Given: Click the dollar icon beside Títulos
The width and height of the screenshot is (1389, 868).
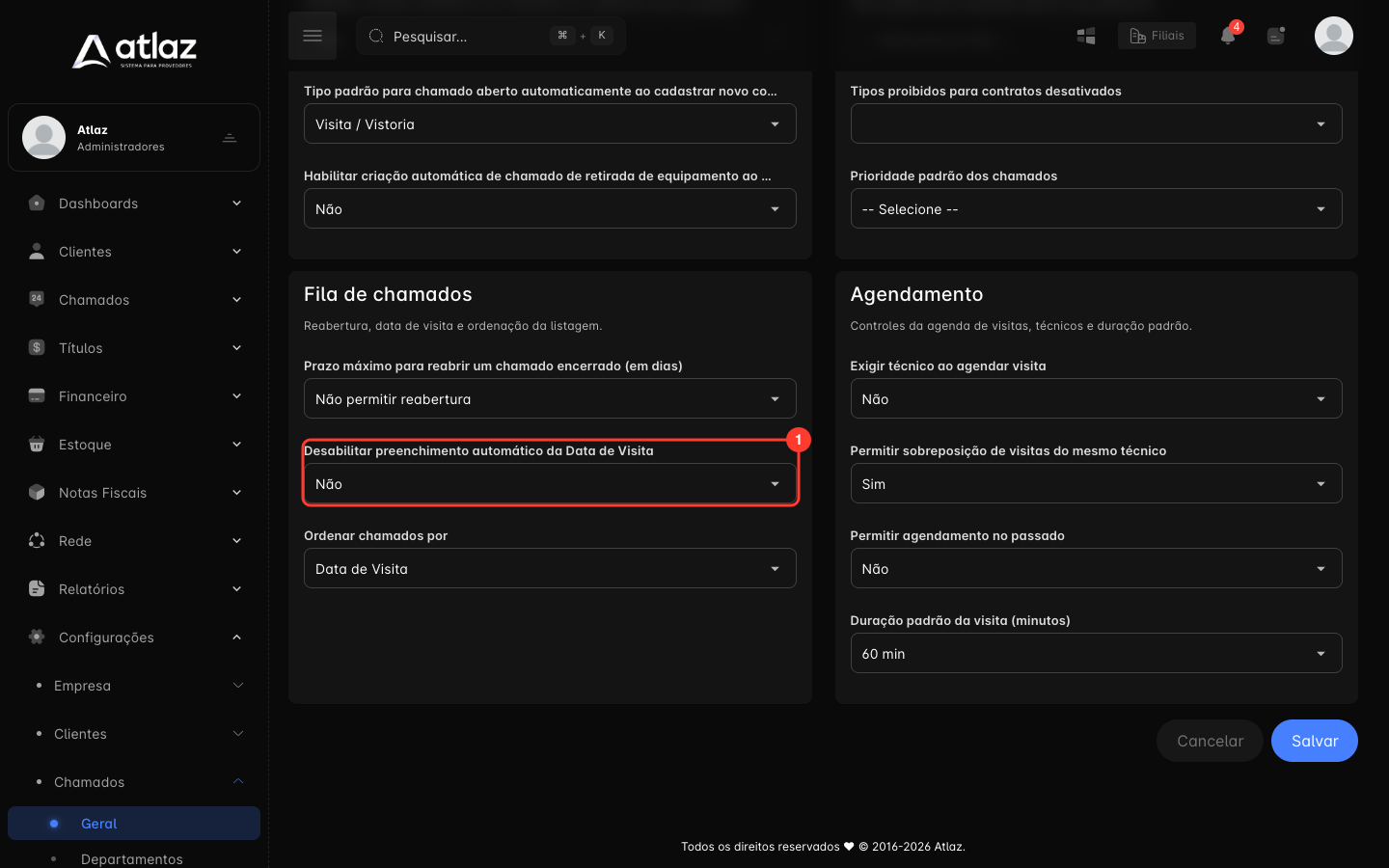Looking at the screenshot, I should (37, 347).
